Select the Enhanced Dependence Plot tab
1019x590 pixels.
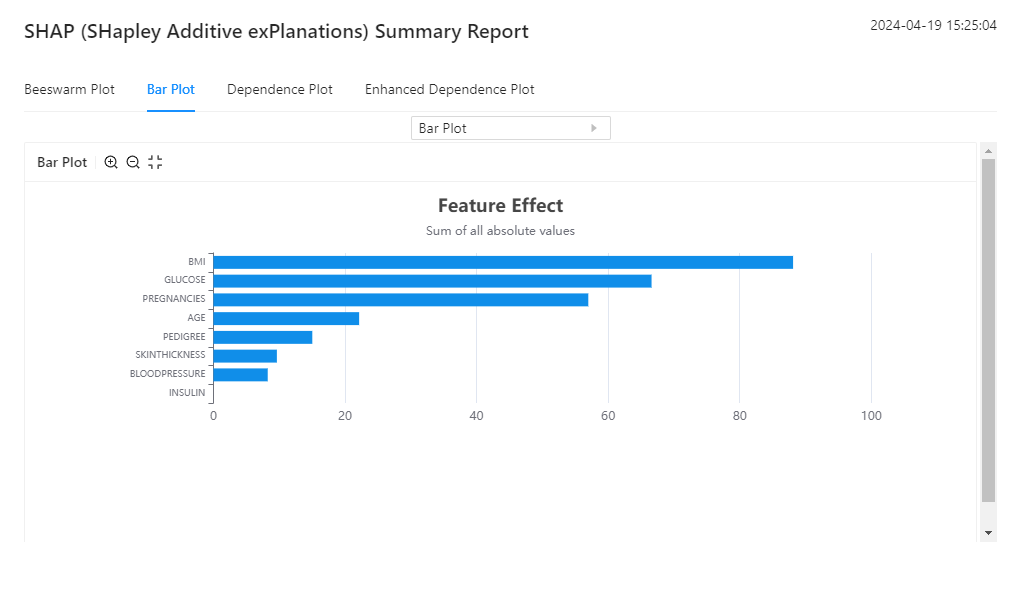pos(449,89)
